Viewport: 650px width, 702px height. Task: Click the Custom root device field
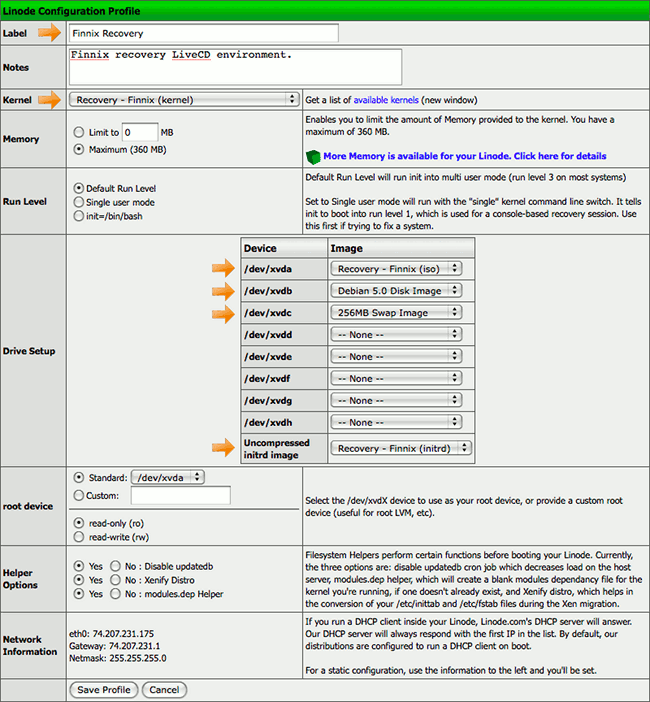tap(181, 495)
